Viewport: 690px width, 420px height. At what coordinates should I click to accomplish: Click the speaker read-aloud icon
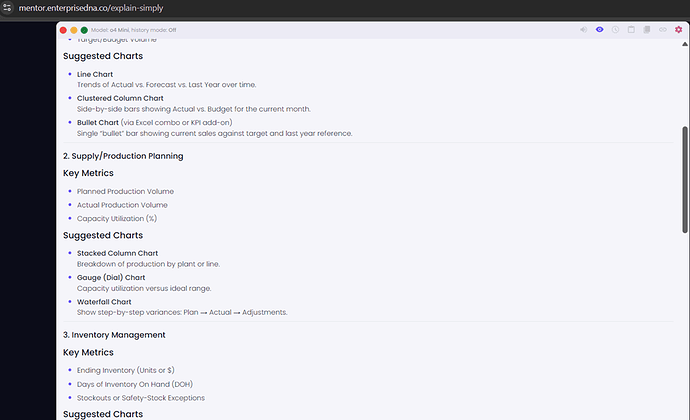(x=584, y=30)
